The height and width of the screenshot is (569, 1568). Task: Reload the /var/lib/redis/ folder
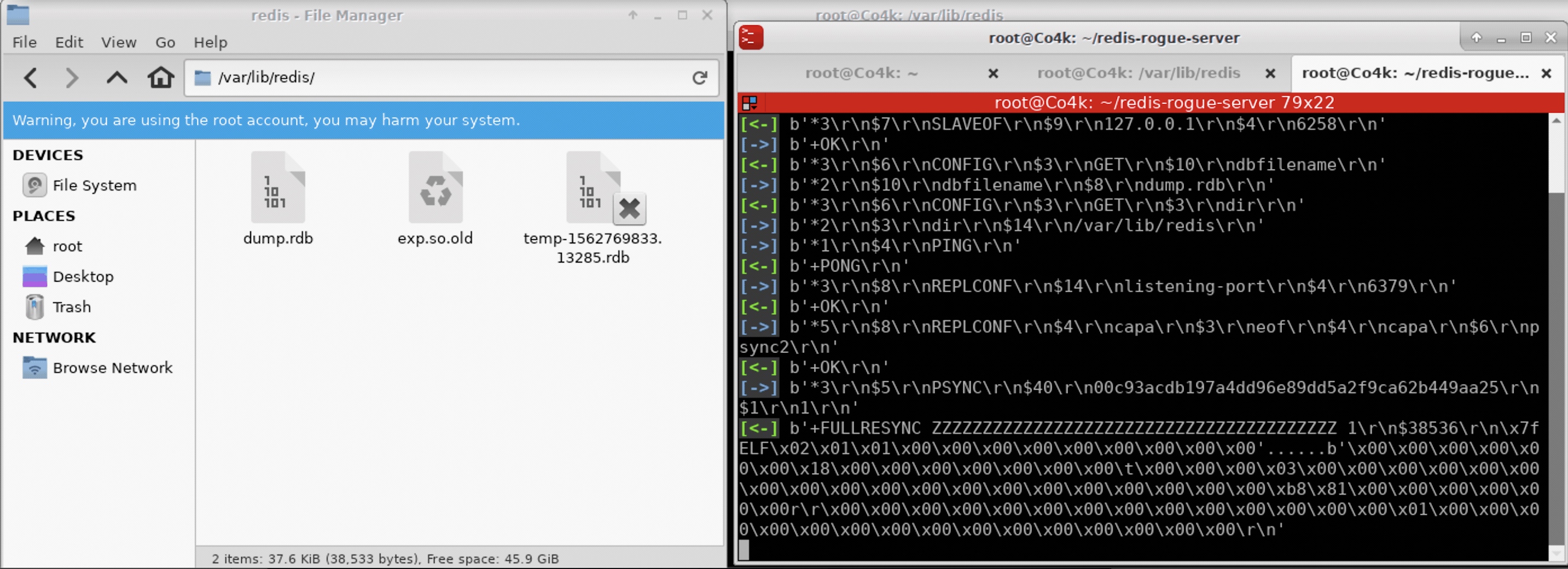coord(699,77)
